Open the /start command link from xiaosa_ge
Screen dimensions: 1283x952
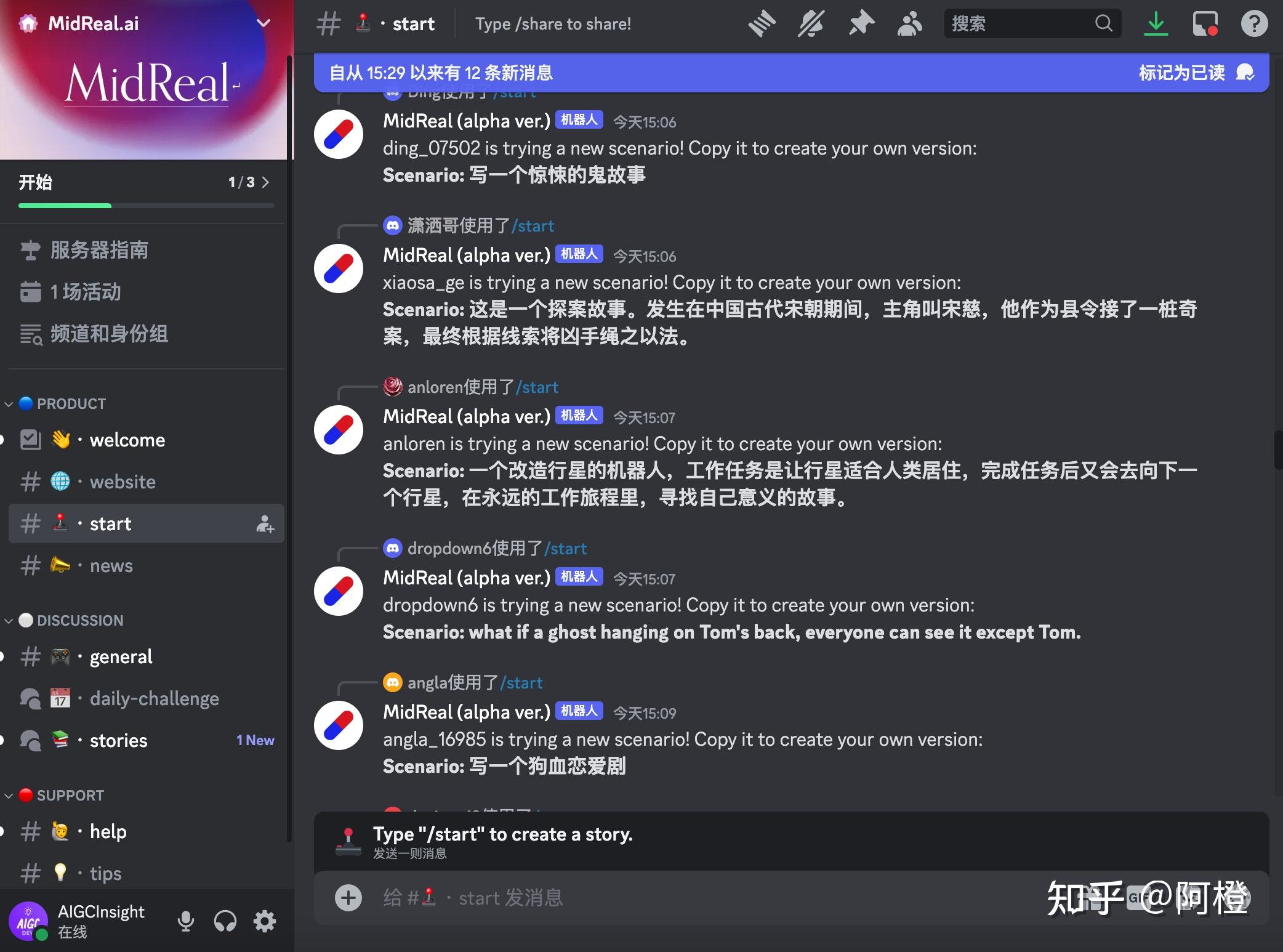point(534,225)
